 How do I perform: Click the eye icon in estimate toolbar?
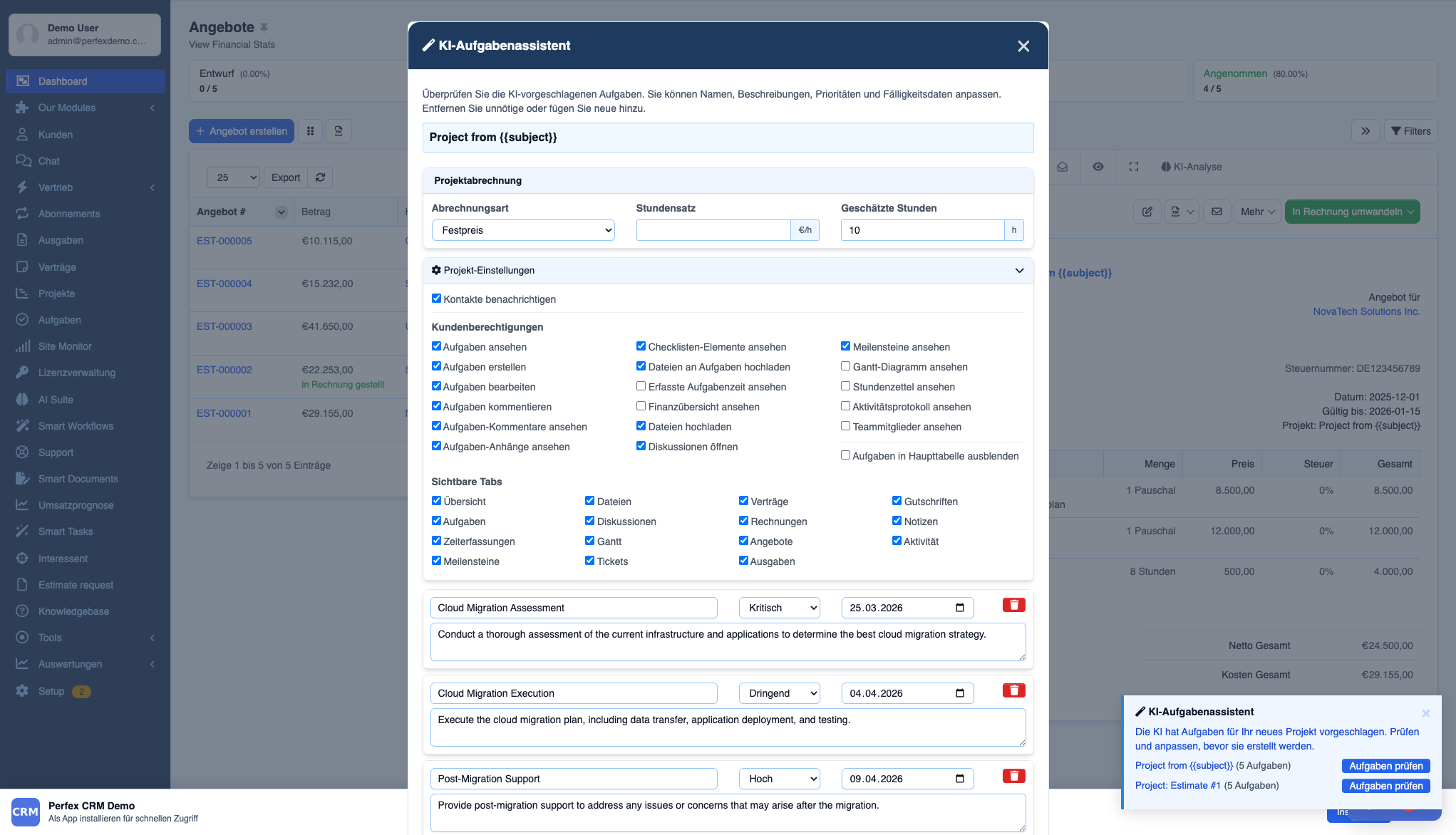pos(1098,167)
